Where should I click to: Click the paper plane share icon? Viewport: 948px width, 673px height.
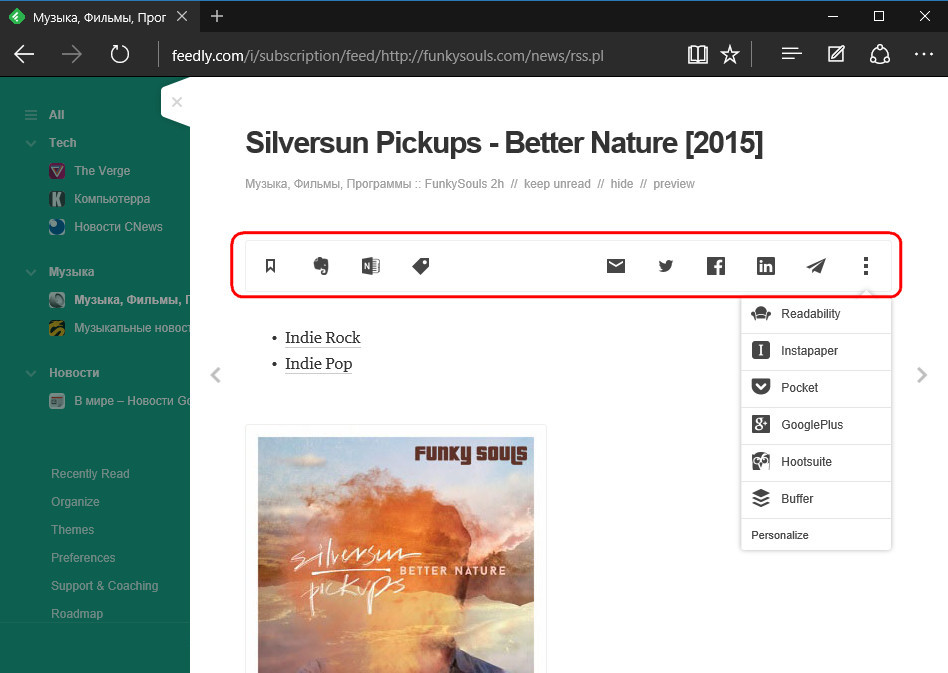click(816, 265)
